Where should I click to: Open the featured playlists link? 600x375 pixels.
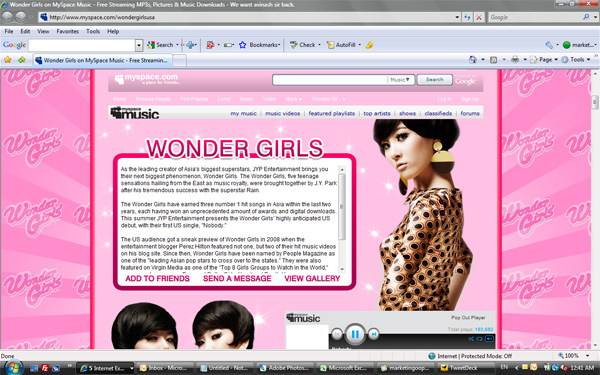pyautogui.click(x=332, y=113)
